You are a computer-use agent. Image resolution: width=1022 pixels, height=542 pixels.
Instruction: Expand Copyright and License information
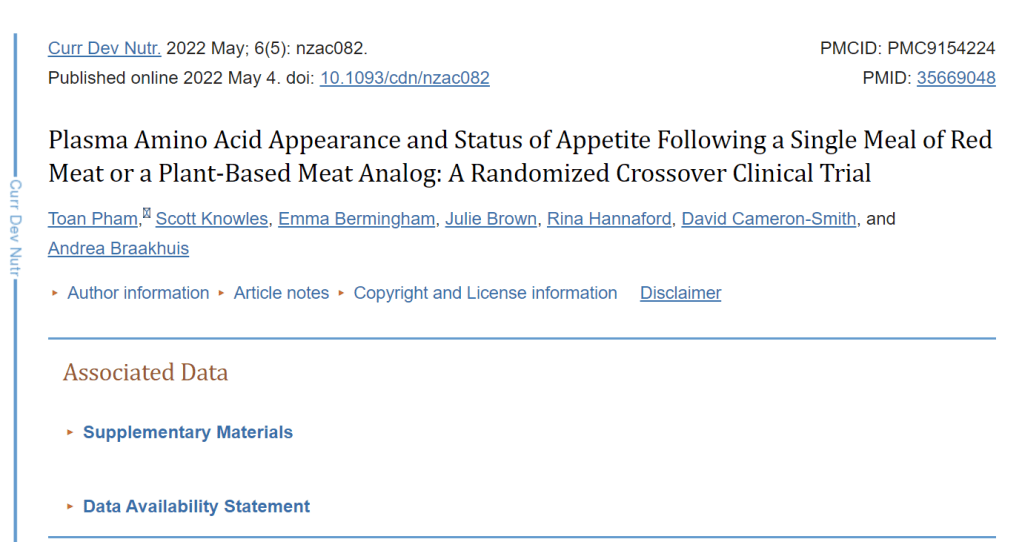pos(484,293)
